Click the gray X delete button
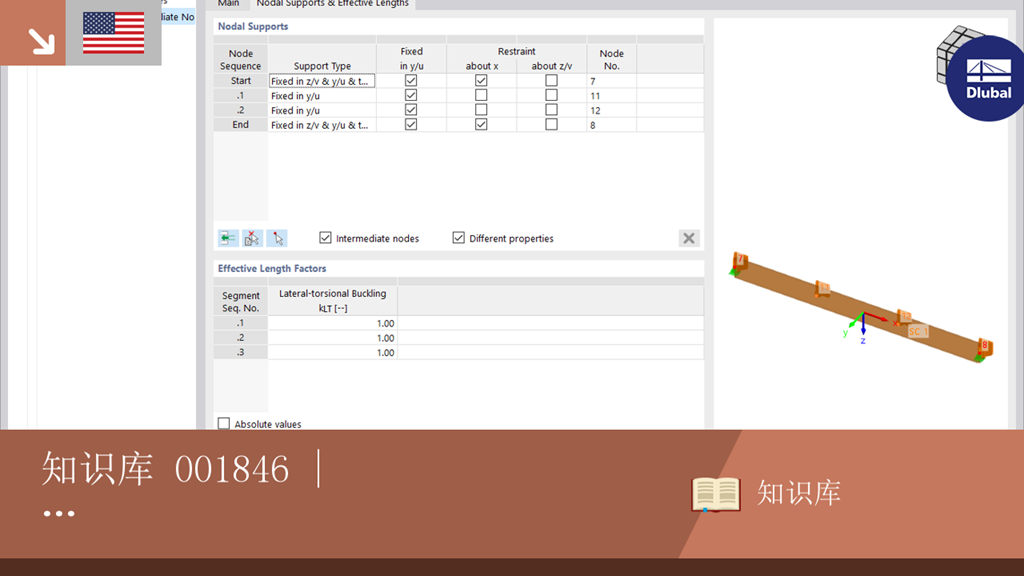The height and width of the screenshot is (576, 1024). coord(689,238)
